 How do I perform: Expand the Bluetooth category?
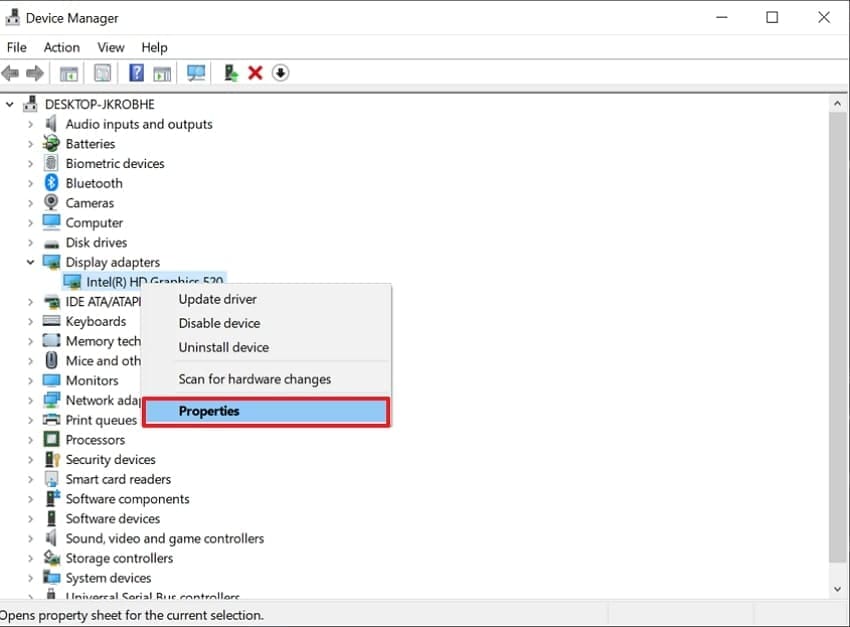tap(30, 183)
